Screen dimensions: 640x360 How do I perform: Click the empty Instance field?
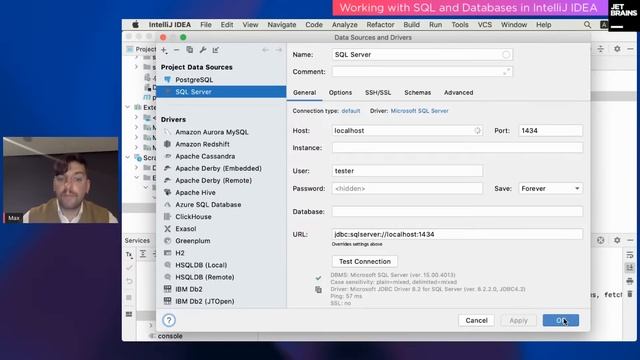tap(457, 148)
